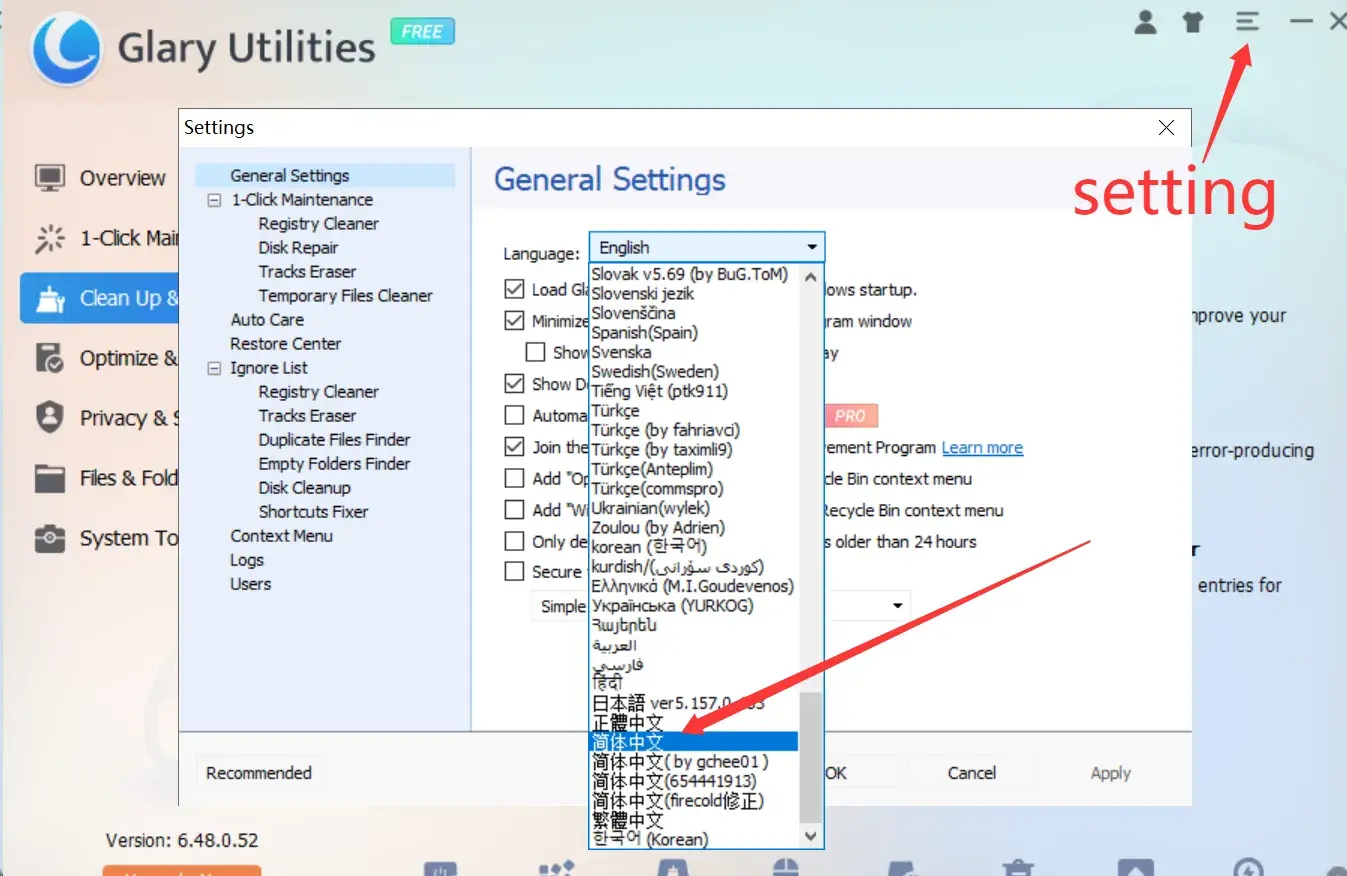1347x876 pixels.
Task: Open the Language combo box showing English
Action: point(707,247)
